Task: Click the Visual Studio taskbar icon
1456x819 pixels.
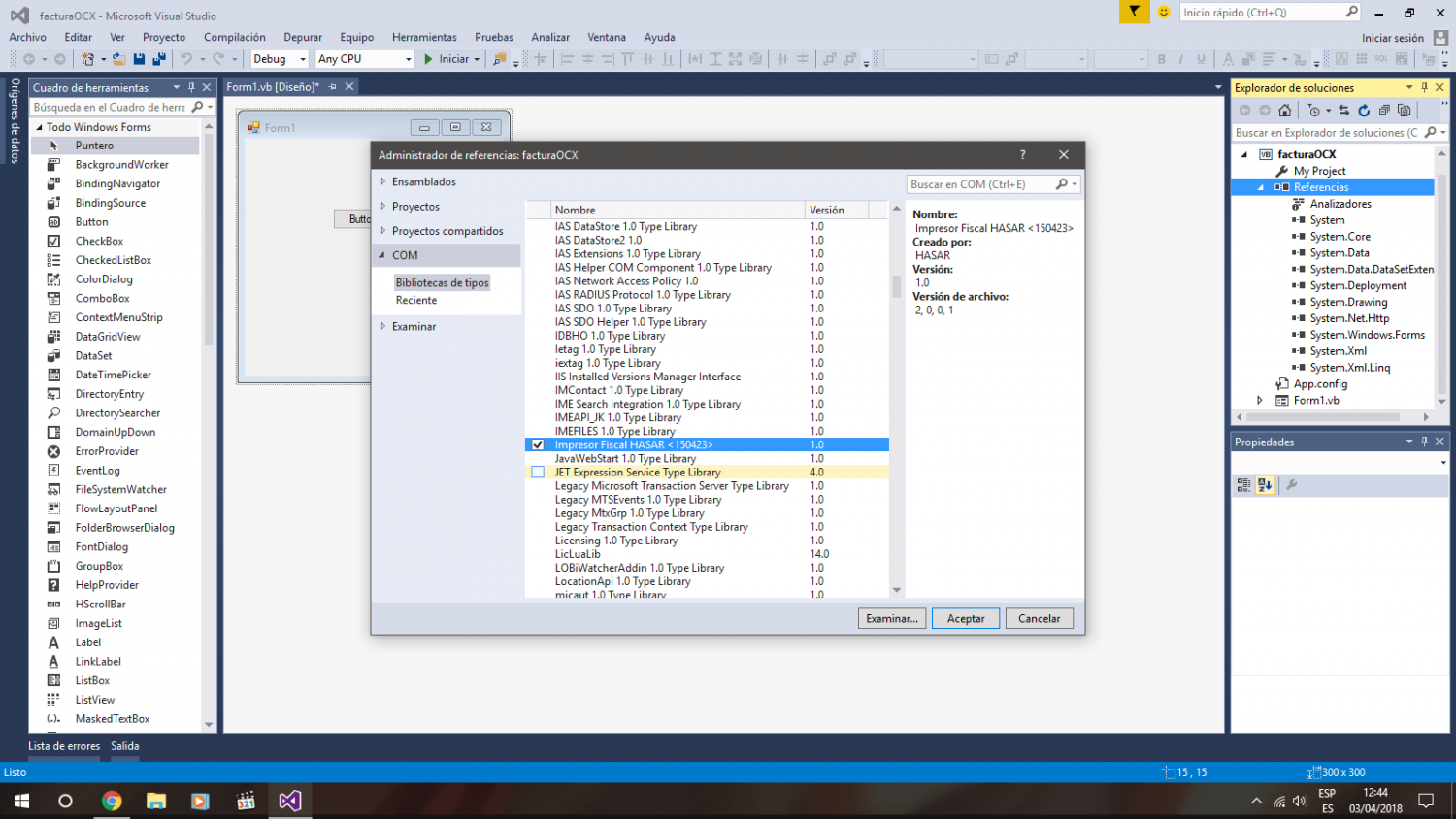Action: 290,801
